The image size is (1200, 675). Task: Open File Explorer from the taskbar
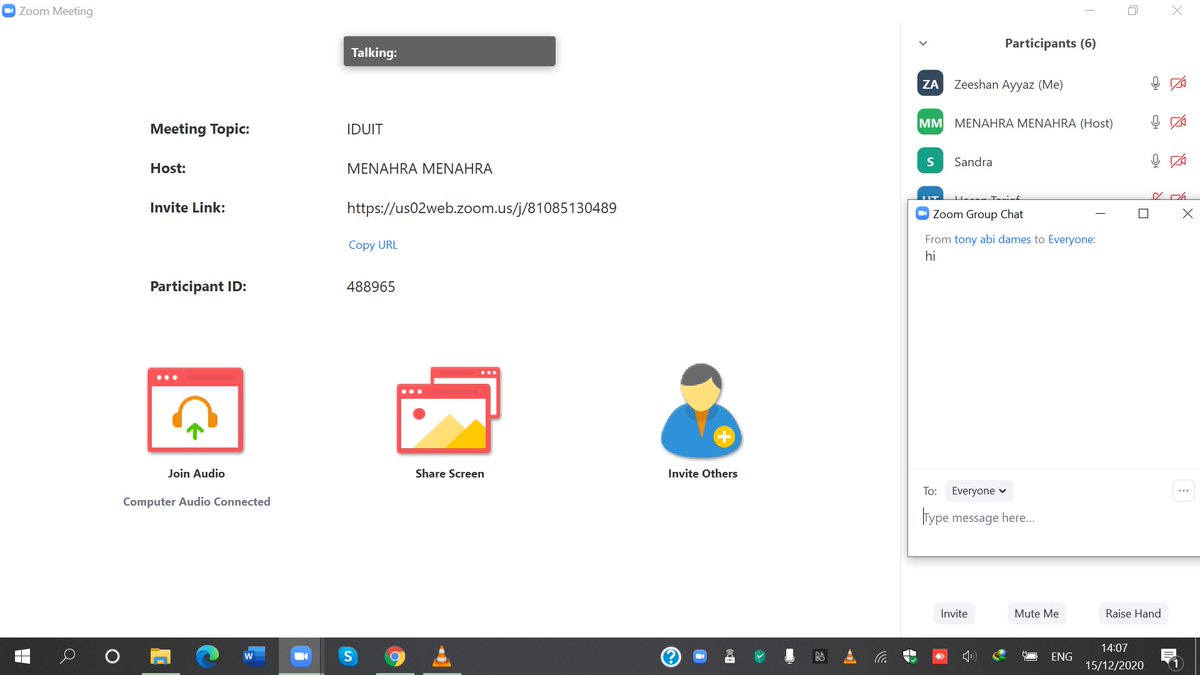point(160,657)
